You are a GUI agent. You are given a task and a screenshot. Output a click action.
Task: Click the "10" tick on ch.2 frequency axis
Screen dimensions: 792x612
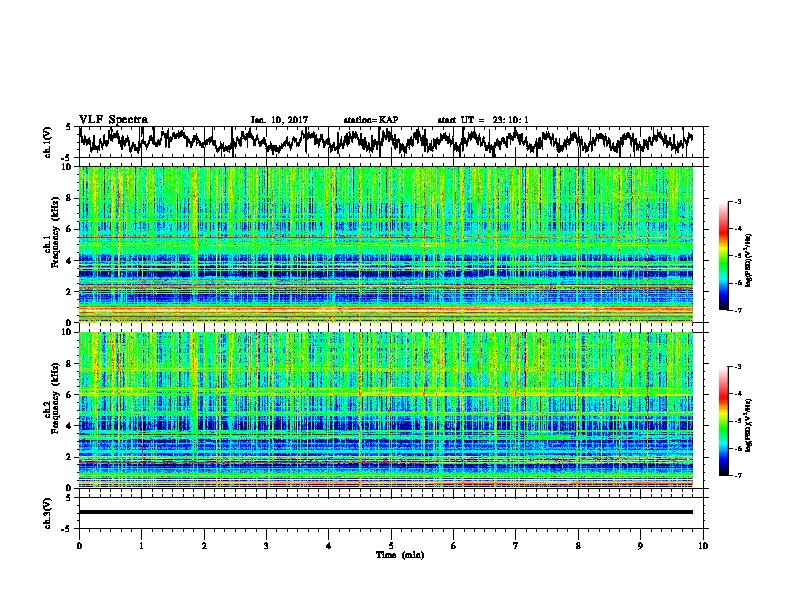click(x=68, y=332)
